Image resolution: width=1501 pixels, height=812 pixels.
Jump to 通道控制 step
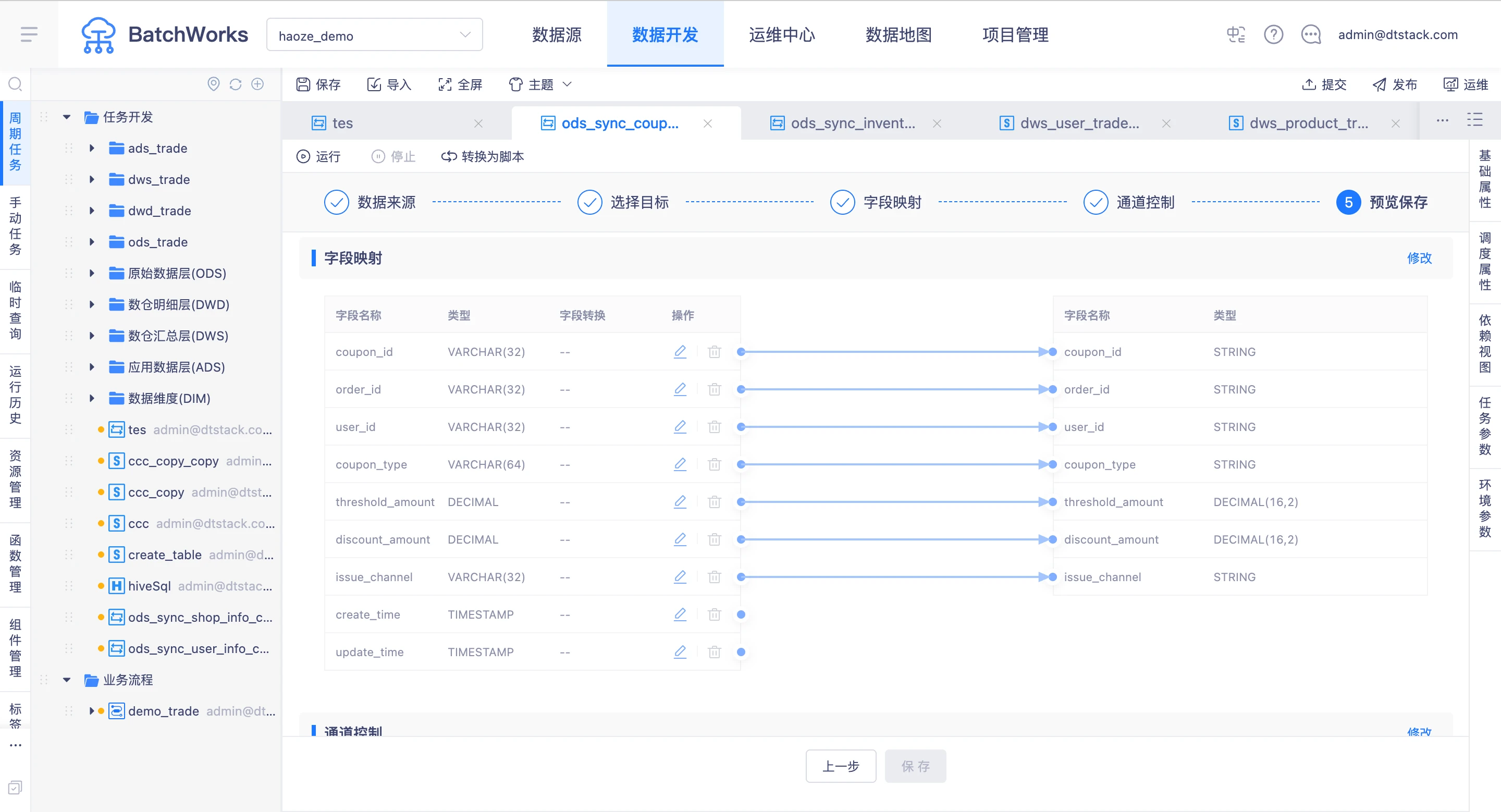pos(1129,202)
